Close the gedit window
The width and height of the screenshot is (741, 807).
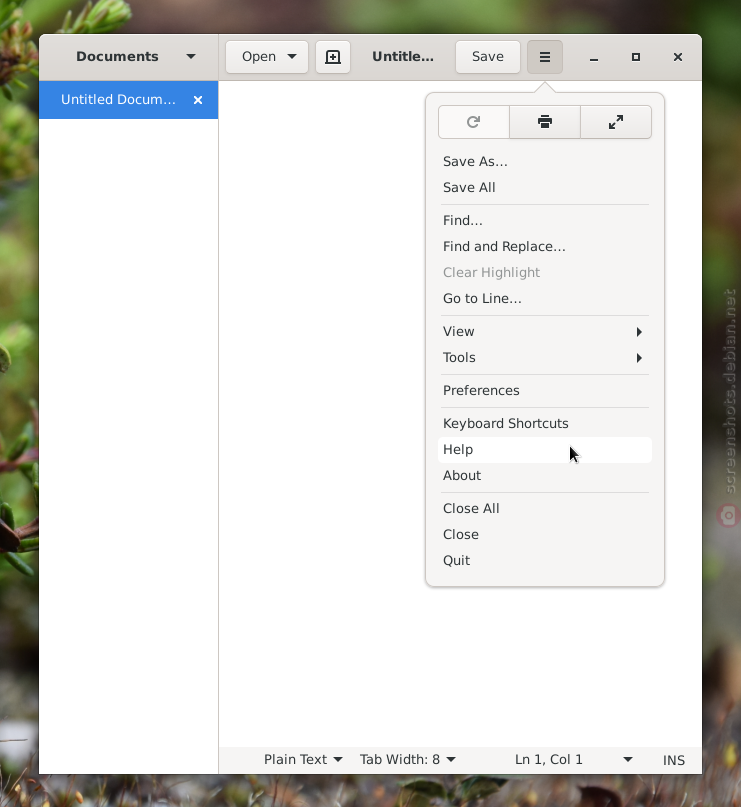tap(678, 57)
